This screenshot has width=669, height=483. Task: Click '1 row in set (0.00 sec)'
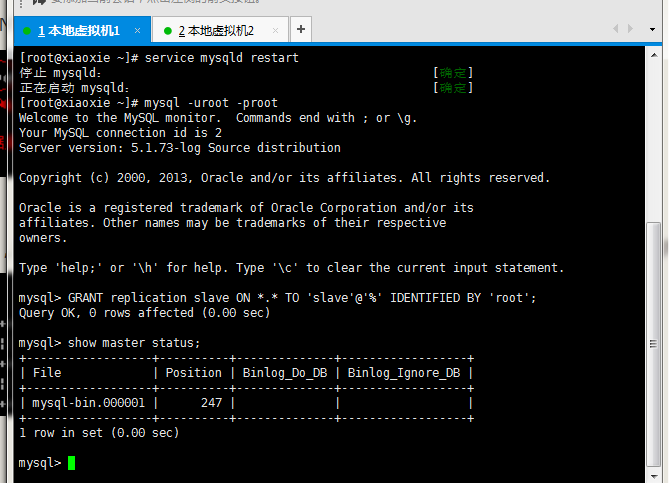99,433
